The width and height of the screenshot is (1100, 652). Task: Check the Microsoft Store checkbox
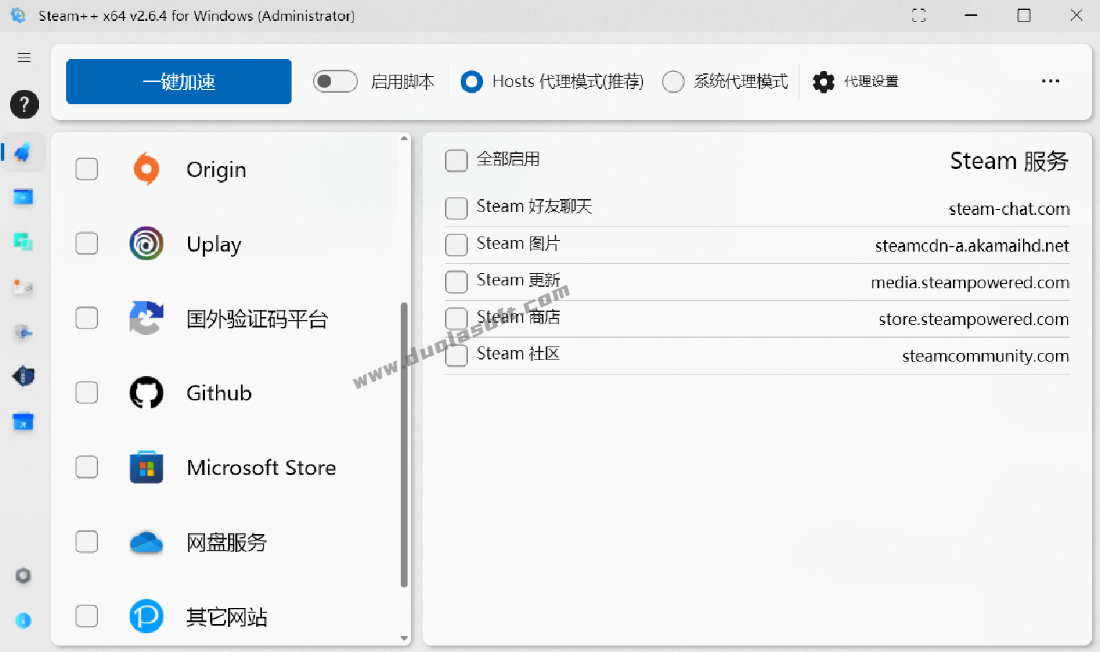tap(86, 467)
